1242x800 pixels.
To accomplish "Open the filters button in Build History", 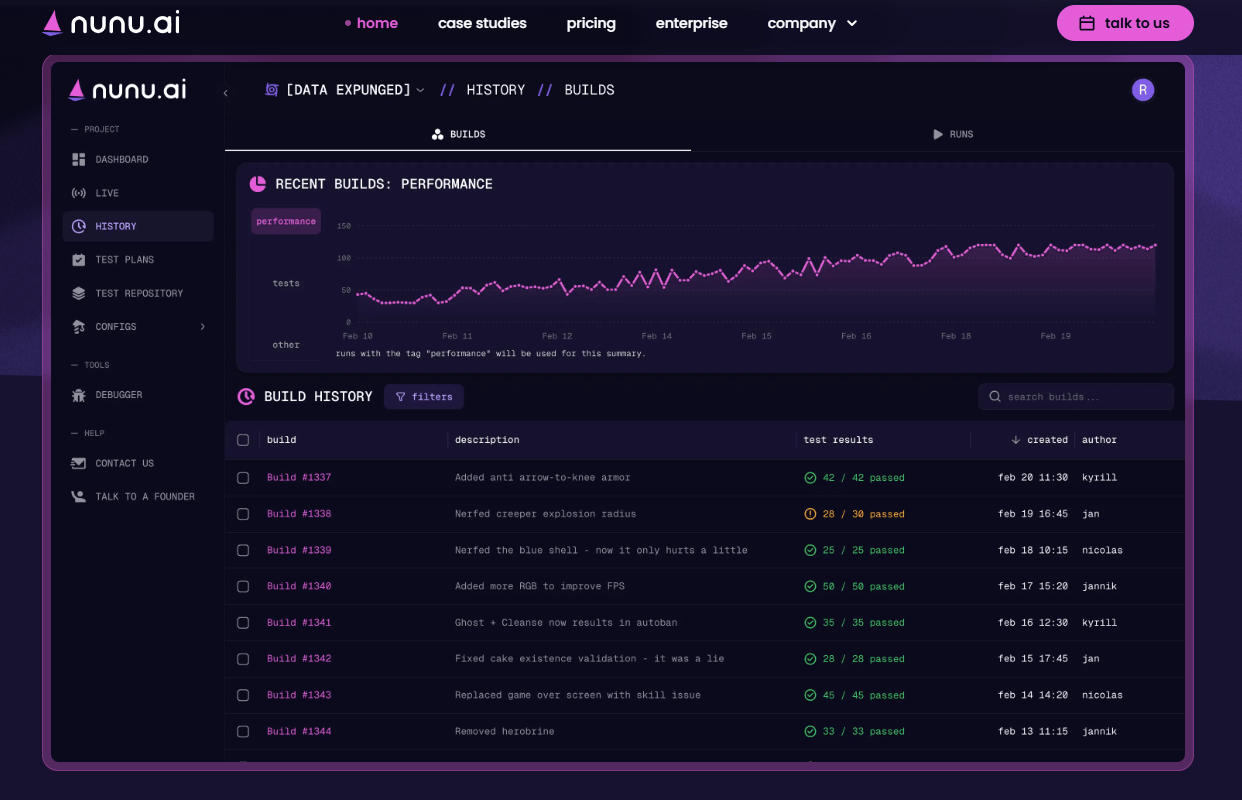I will (x=424, y=397).
